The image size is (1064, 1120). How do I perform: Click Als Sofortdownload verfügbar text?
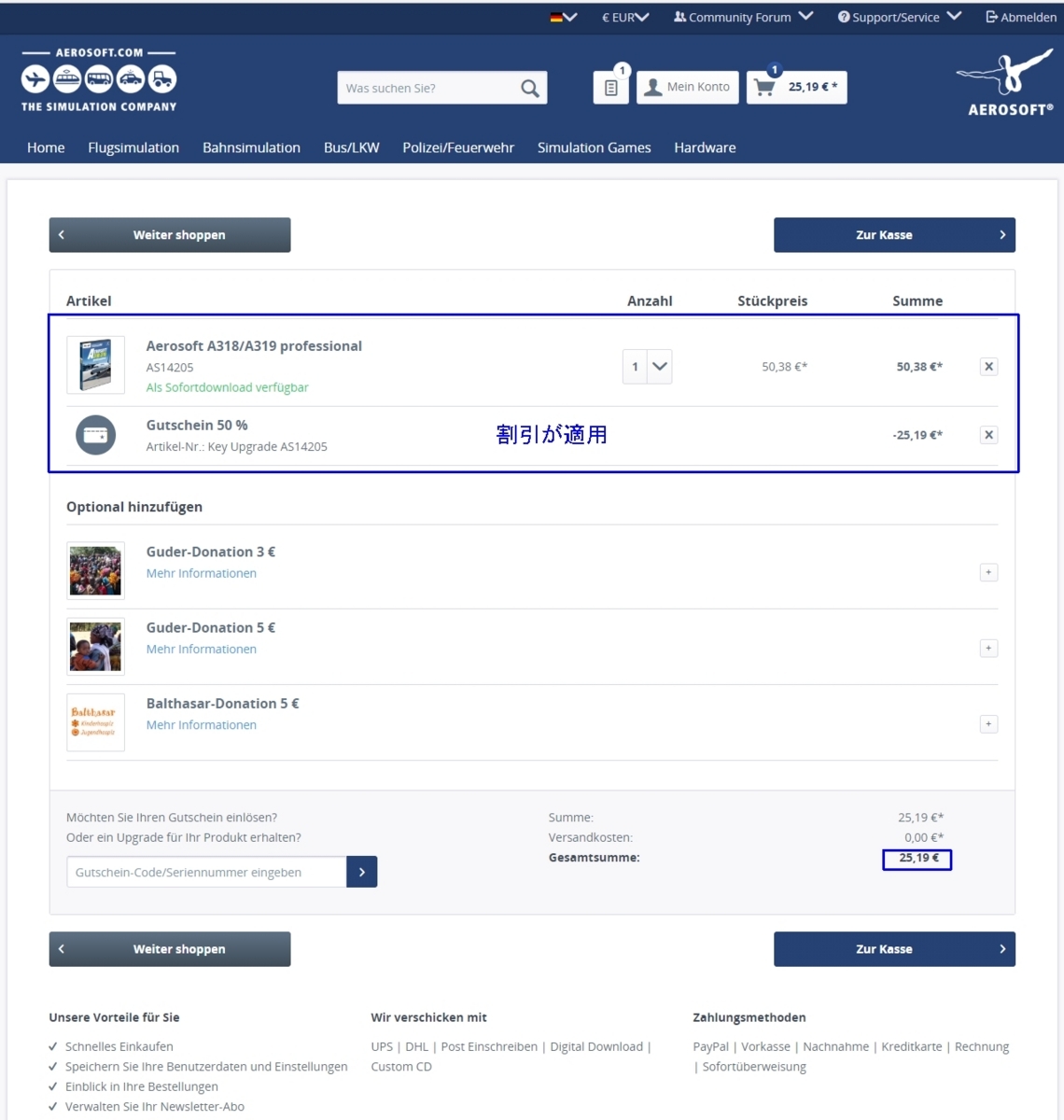coord(227,387)
